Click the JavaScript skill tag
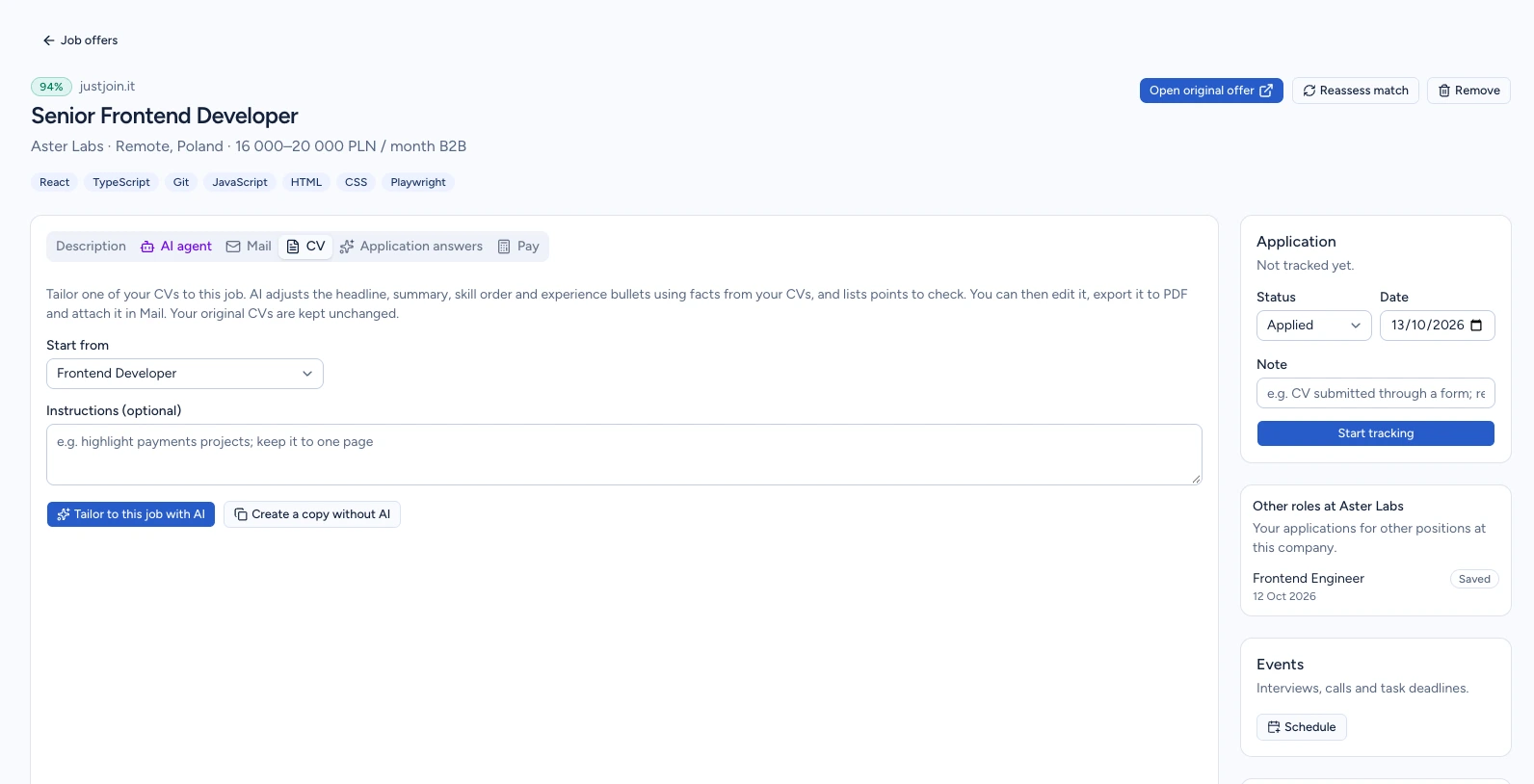The image size is (1534, 784). [240, 182]
